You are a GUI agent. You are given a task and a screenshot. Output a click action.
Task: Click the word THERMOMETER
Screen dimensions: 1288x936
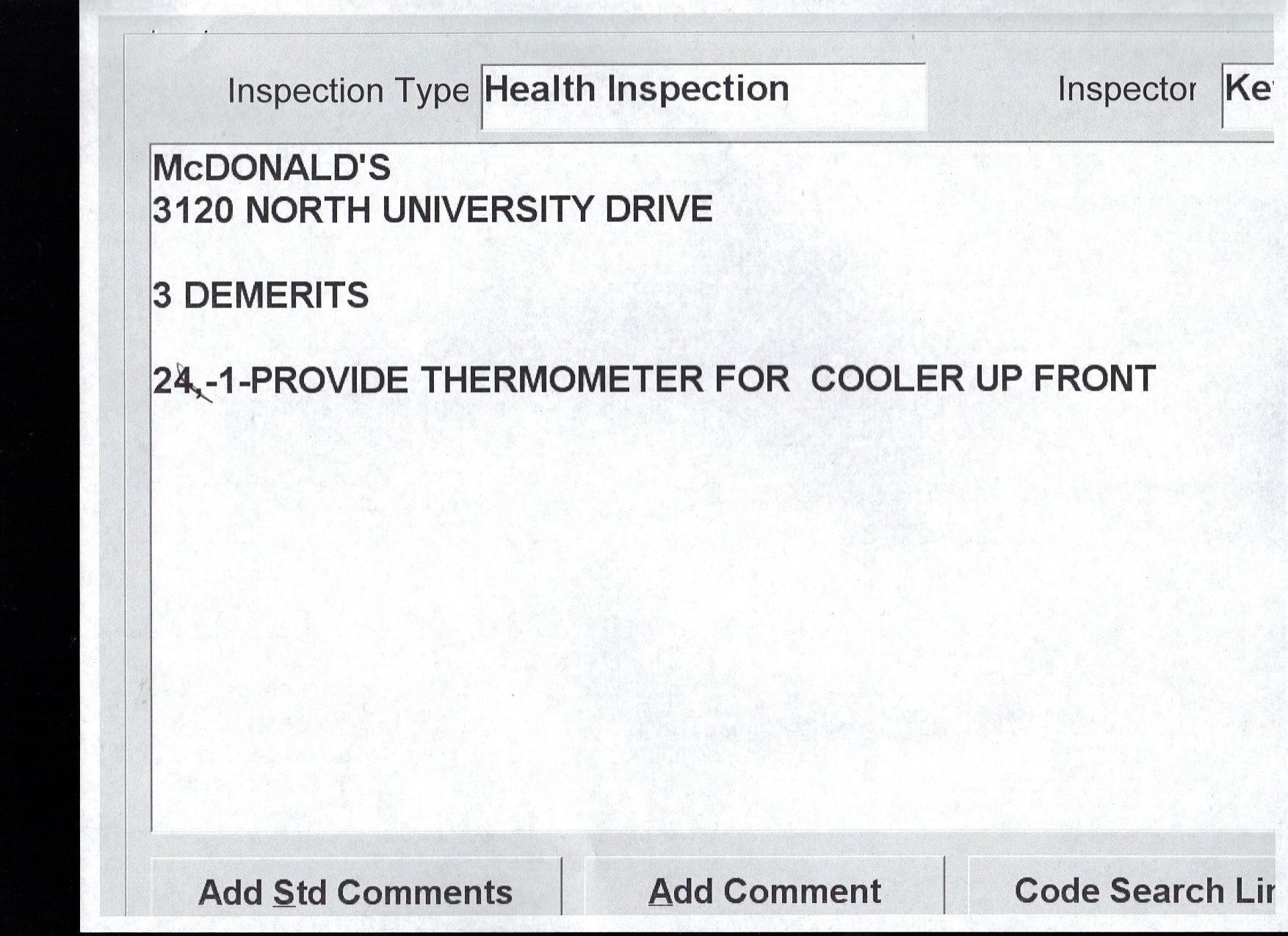(x=562, y=380)
